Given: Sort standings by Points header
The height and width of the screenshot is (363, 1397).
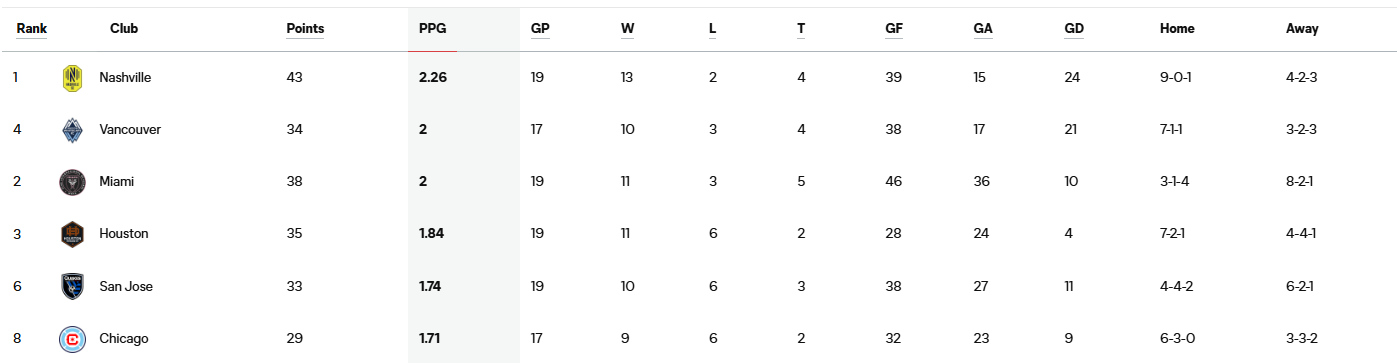Looking at the screenshot, I should (305, 29).
